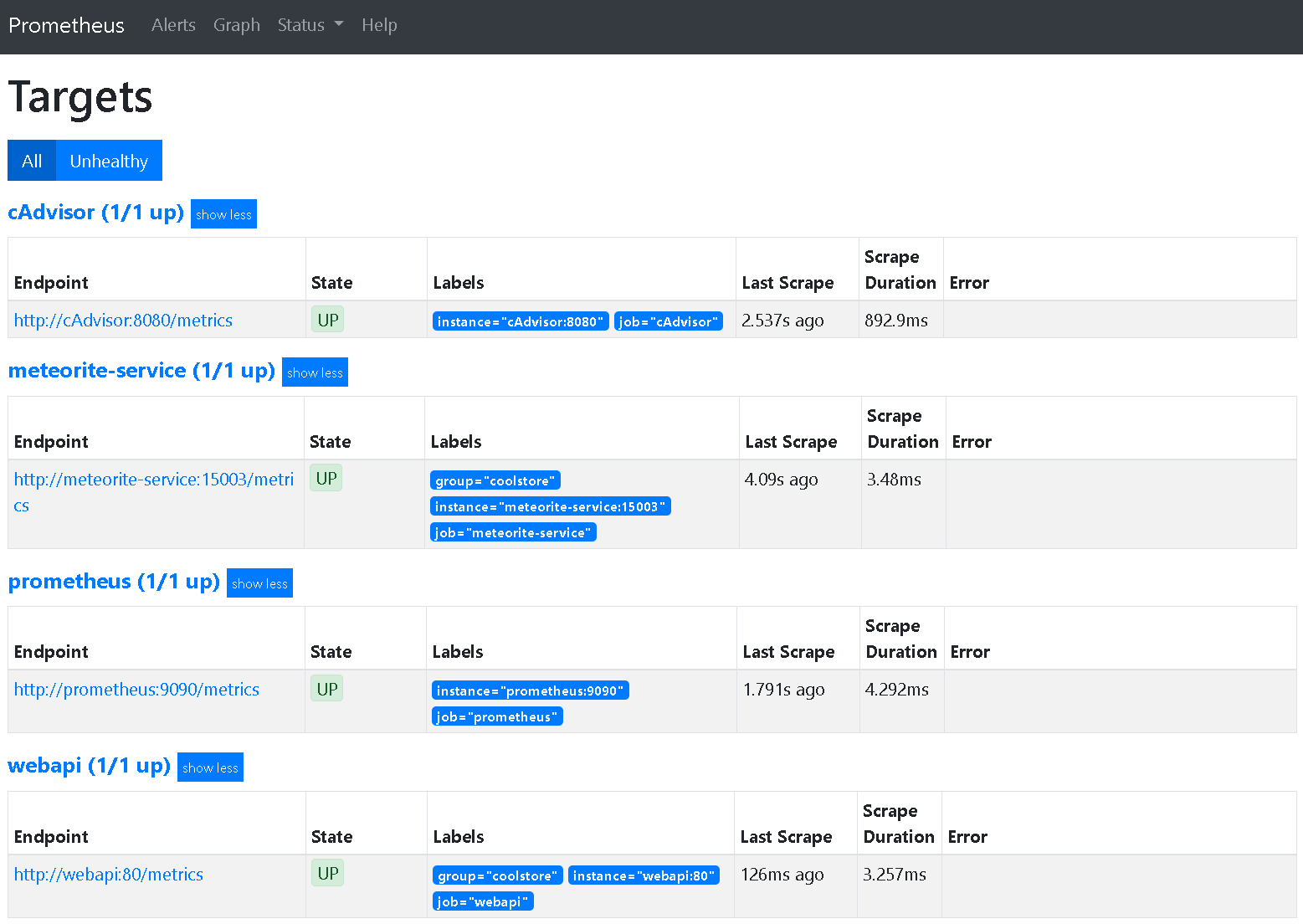Click UP state badge for prometheus
This screenshot has height=924, width=1303.
[327, 688]
